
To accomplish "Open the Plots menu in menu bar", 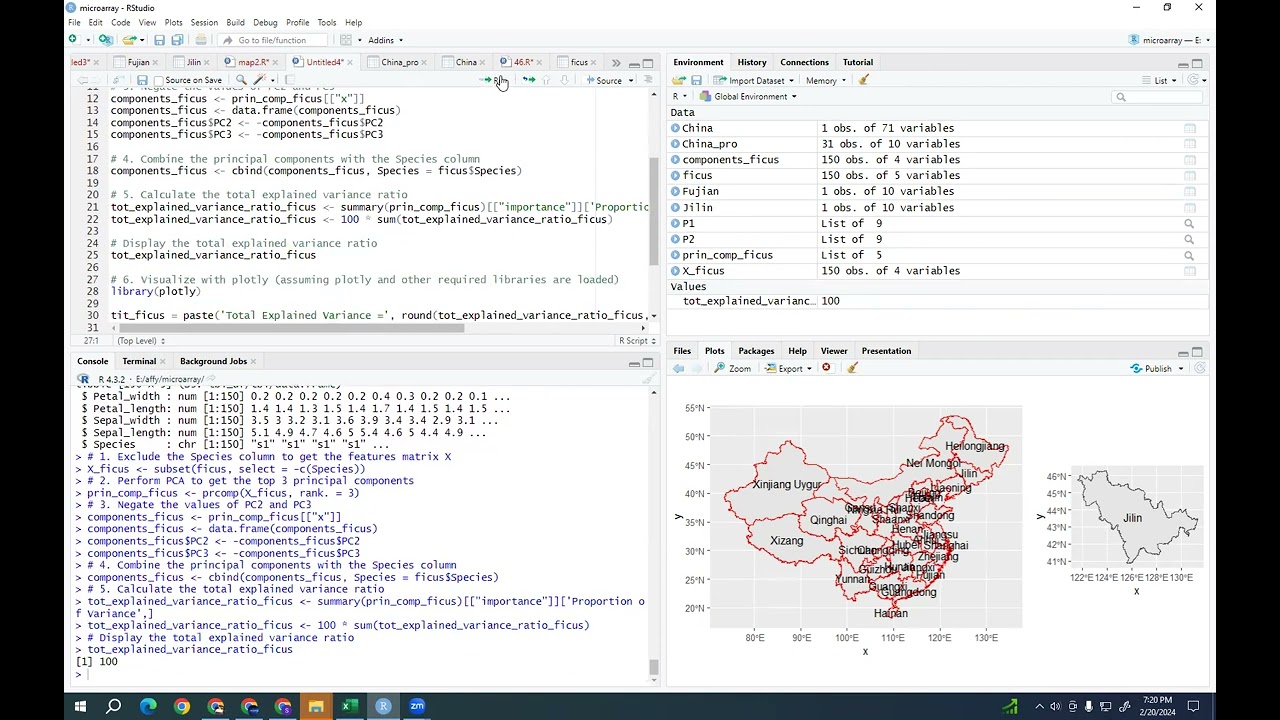I will tap(174, 22).
